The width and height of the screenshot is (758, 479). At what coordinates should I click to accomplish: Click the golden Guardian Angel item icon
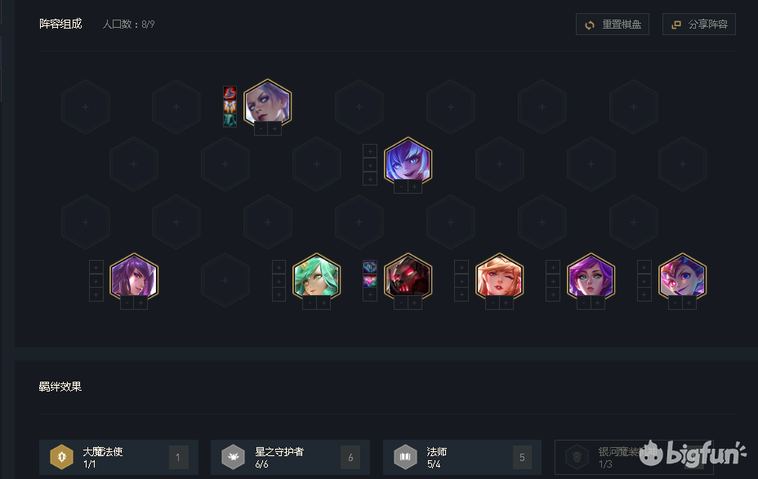pyautogui.click(x=230, y=106)
